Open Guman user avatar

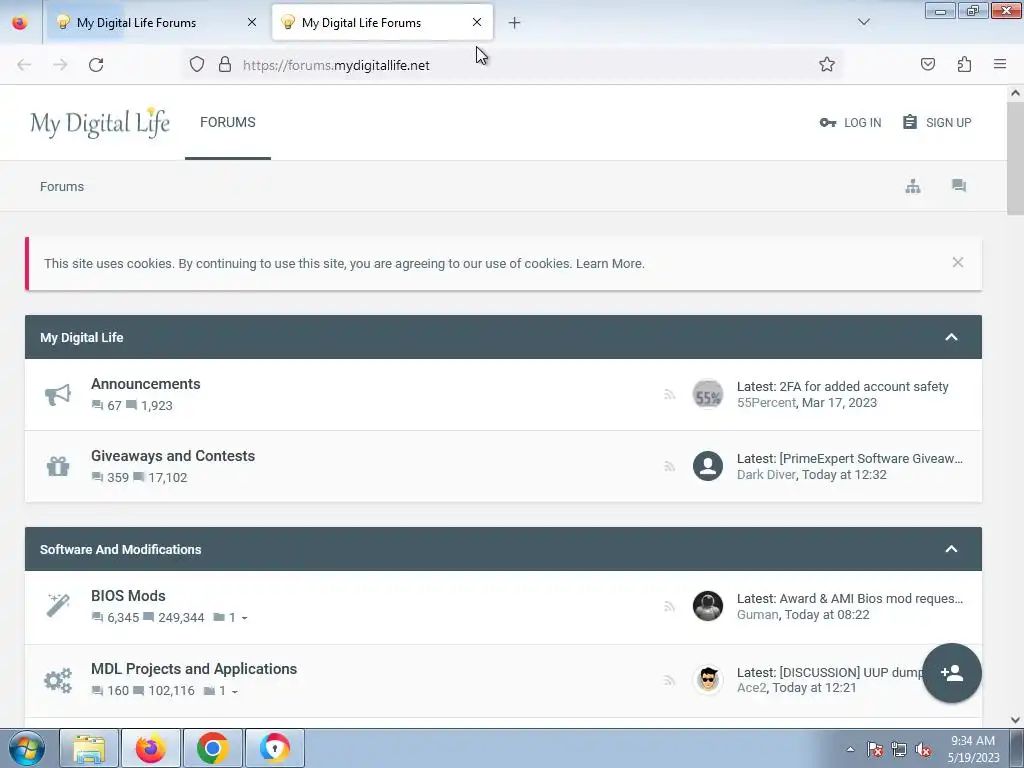coord(708,606)
